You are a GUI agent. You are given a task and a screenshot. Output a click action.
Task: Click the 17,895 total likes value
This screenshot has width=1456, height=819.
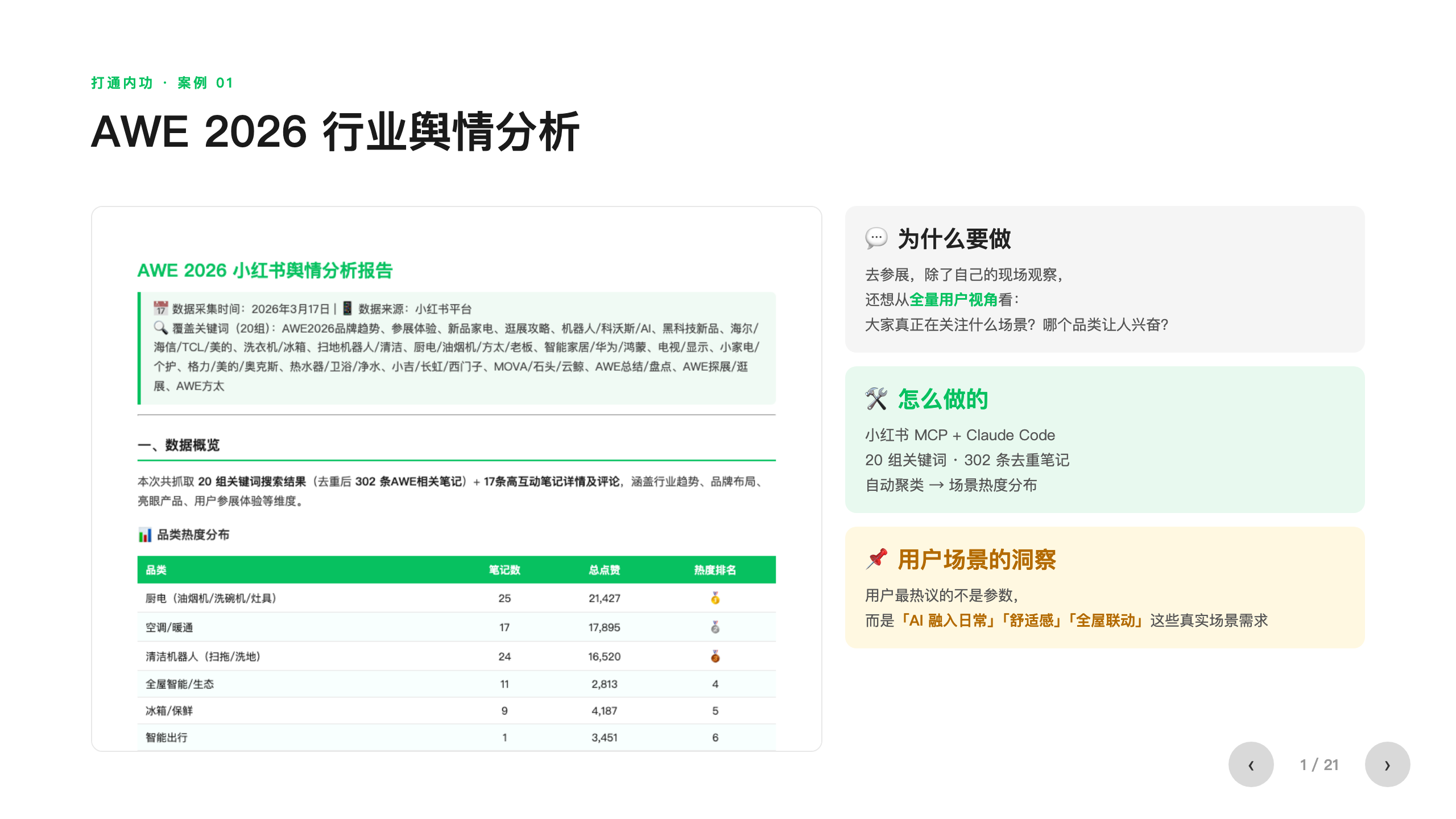point(604,627)
